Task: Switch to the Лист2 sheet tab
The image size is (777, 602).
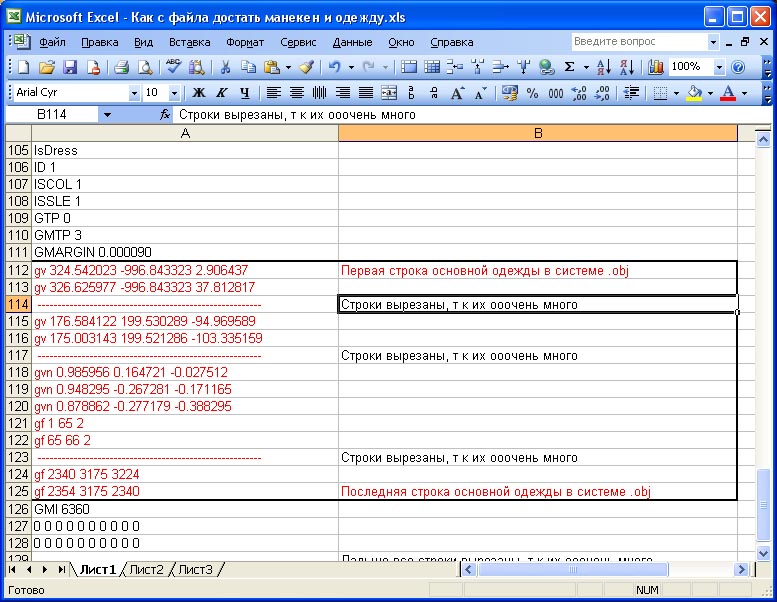Action: (x=146, y=569)
